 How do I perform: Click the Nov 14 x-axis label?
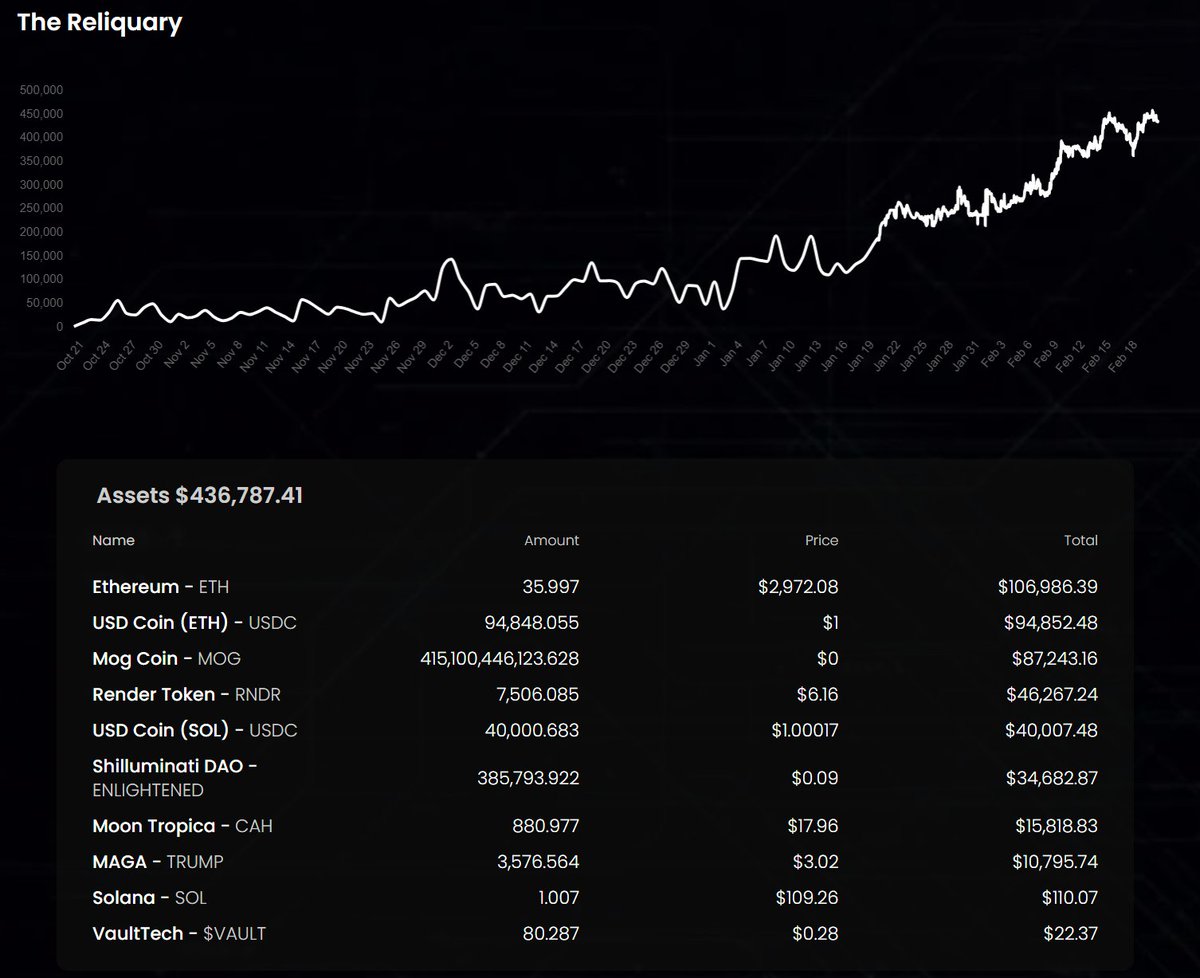pos(281,355)
